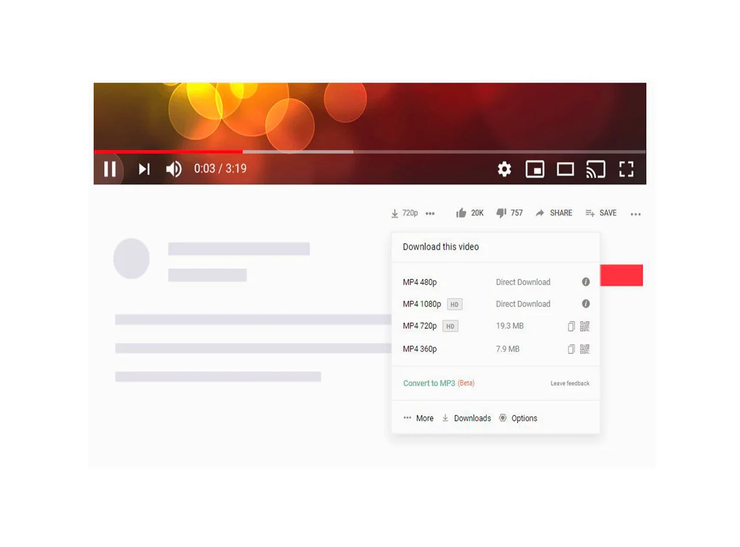740x547 pixels.
Task: Expand the More options in the panel
Action: click(419, 418)
